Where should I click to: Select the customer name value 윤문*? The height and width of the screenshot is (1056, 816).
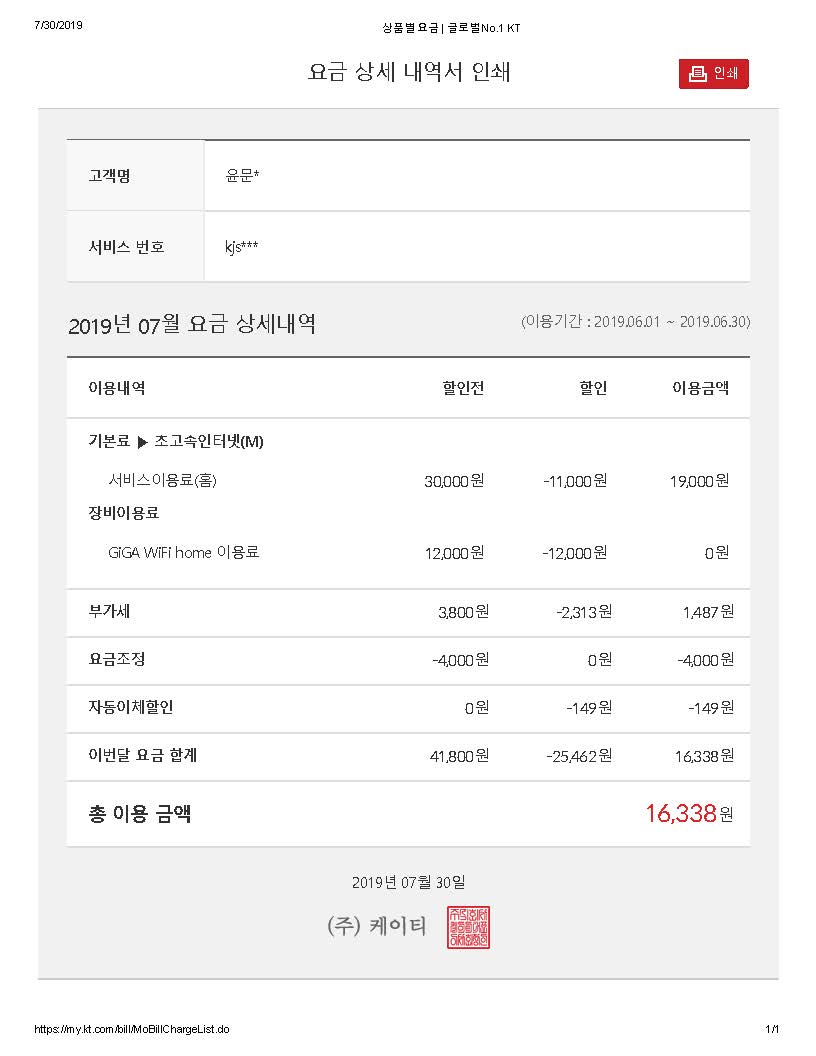coord(243,176)
